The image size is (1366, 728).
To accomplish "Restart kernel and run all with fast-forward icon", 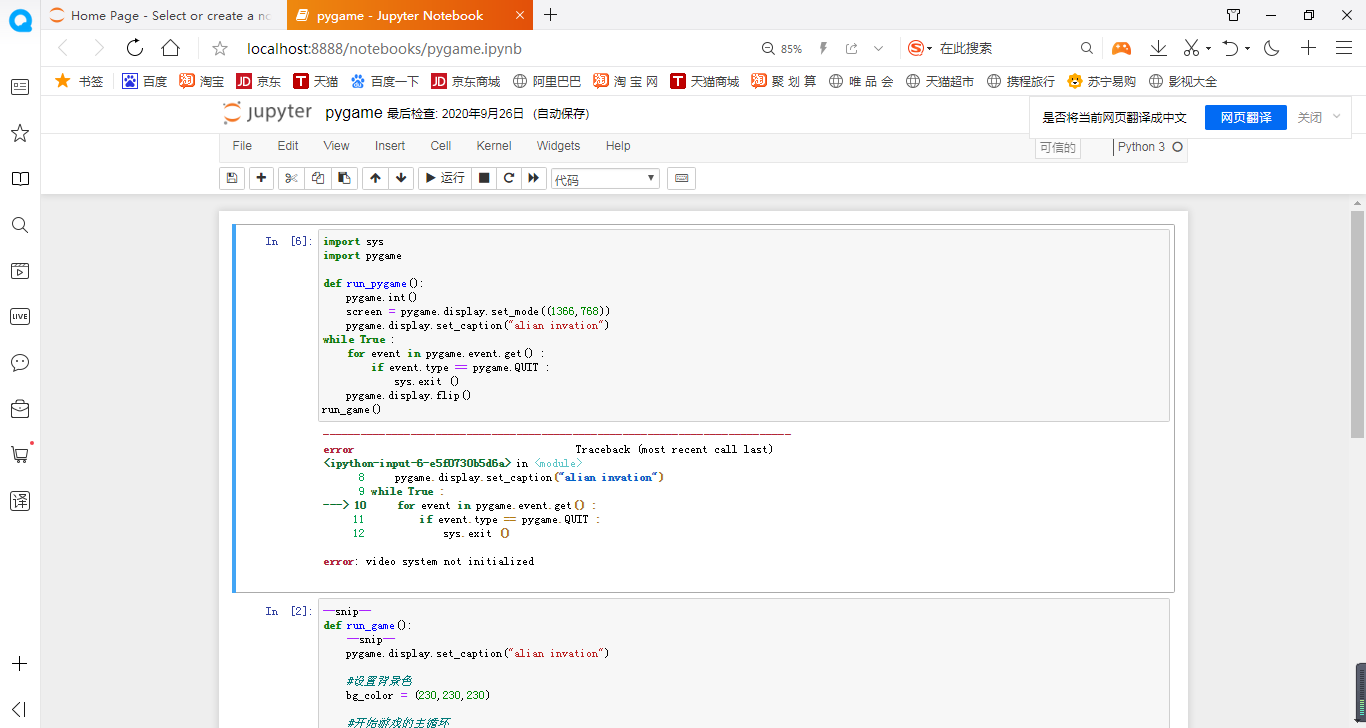I will pos(535,178).
